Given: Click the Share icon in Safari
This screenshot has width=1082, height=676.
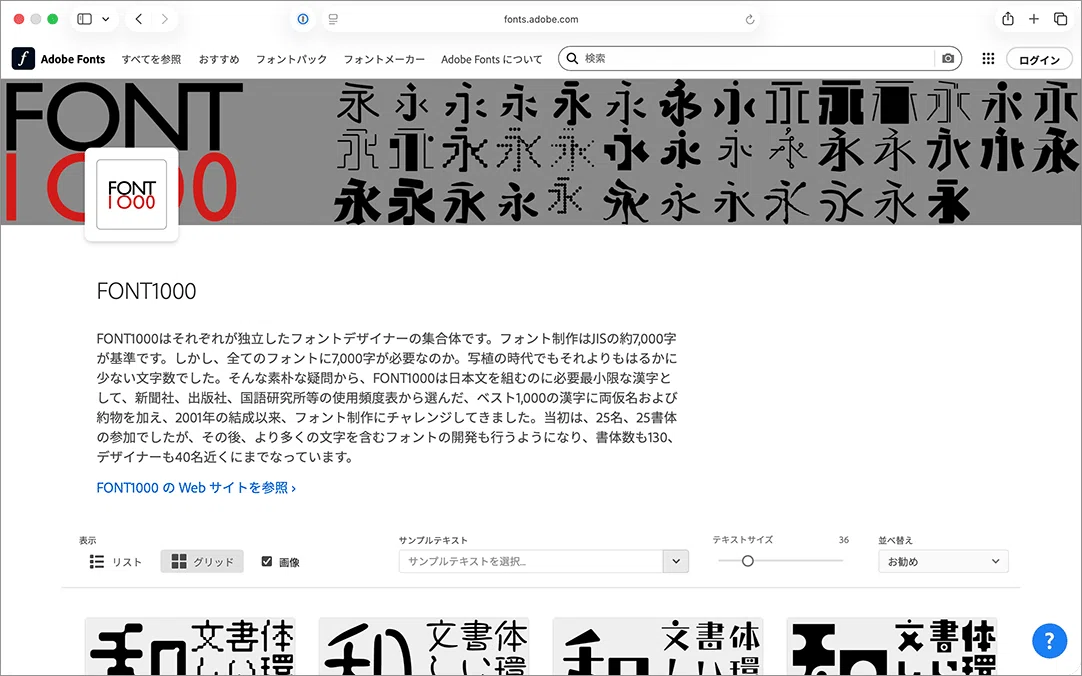Looking at the screenshot, I should [1008, 19].
